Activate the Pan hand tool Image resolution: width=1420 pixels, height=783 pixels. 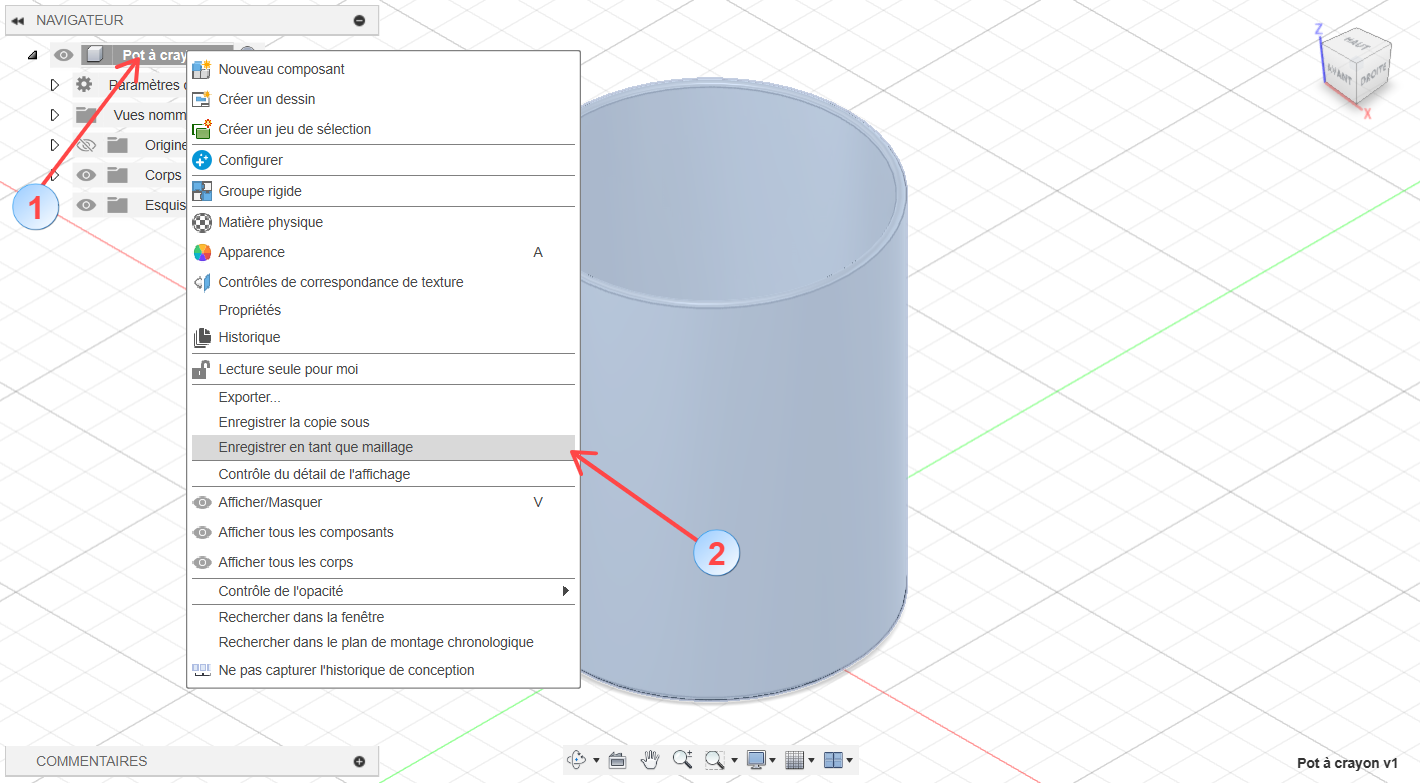click(650, 760)
